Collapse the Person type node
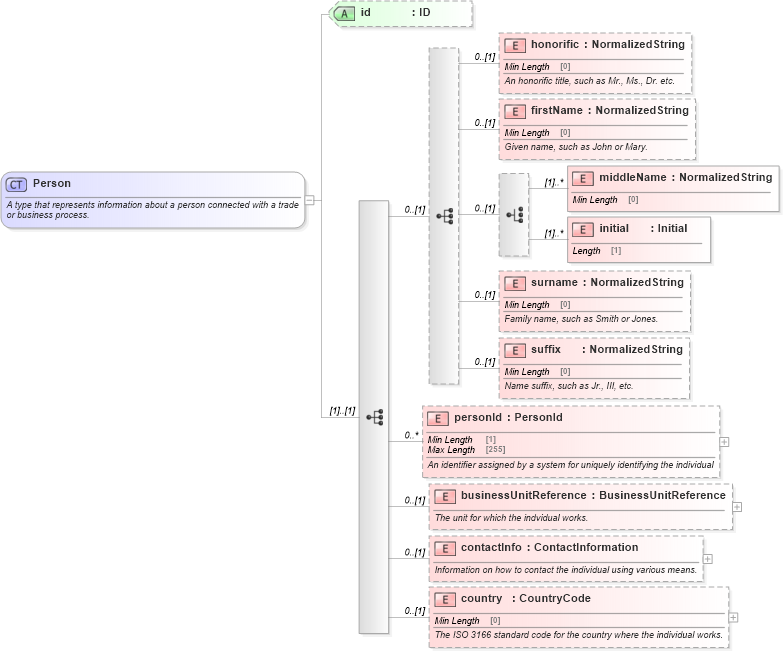784x653 pixels. 310,200
